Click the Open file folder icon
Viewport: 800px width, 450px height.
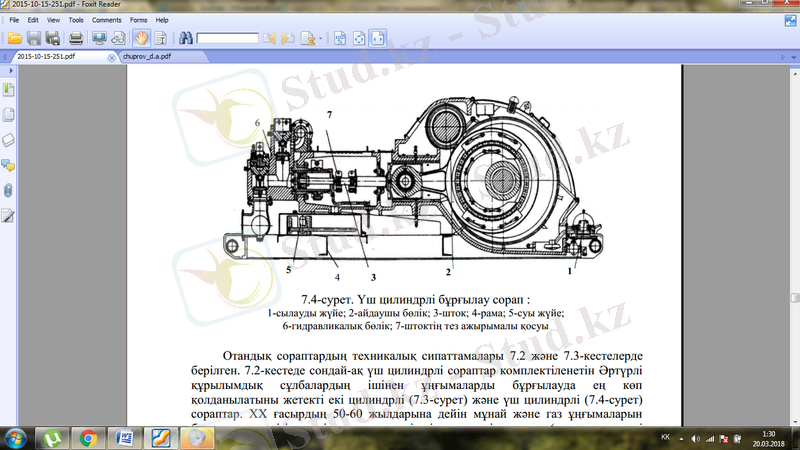pyautogui.click(x=15, y=39)
